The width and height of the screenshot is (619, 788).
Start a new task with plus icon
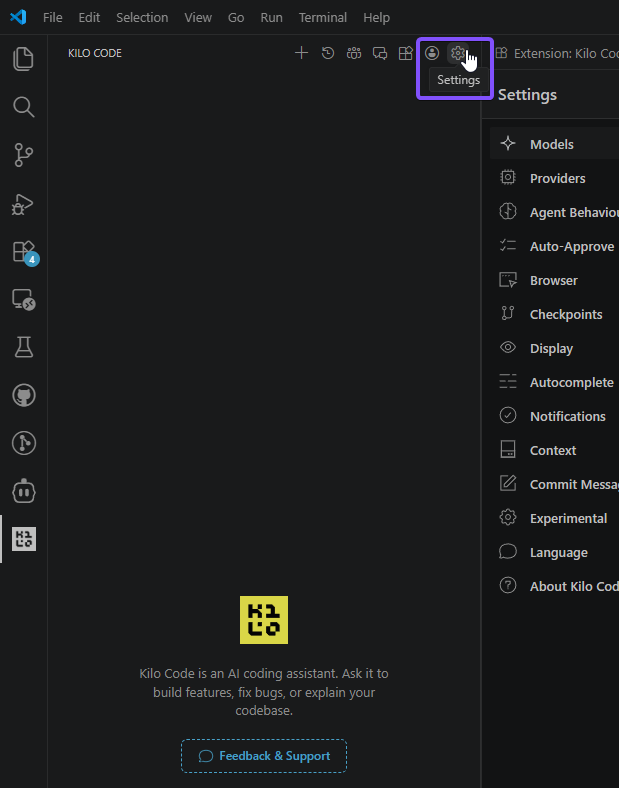(301, 53)
